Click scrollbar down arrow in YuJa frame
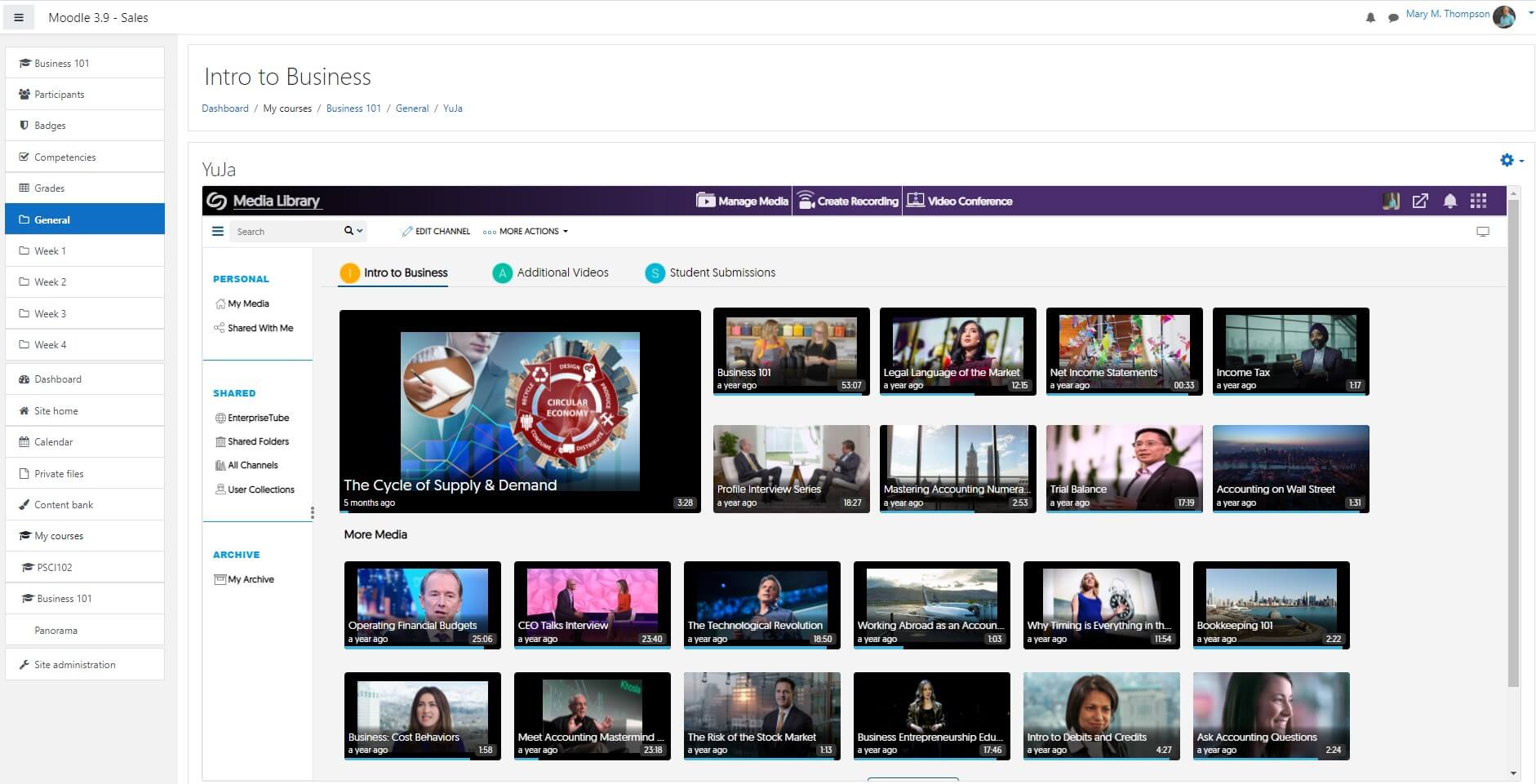The width and height of the screenshot is (1536, 784). (1513, 773)
